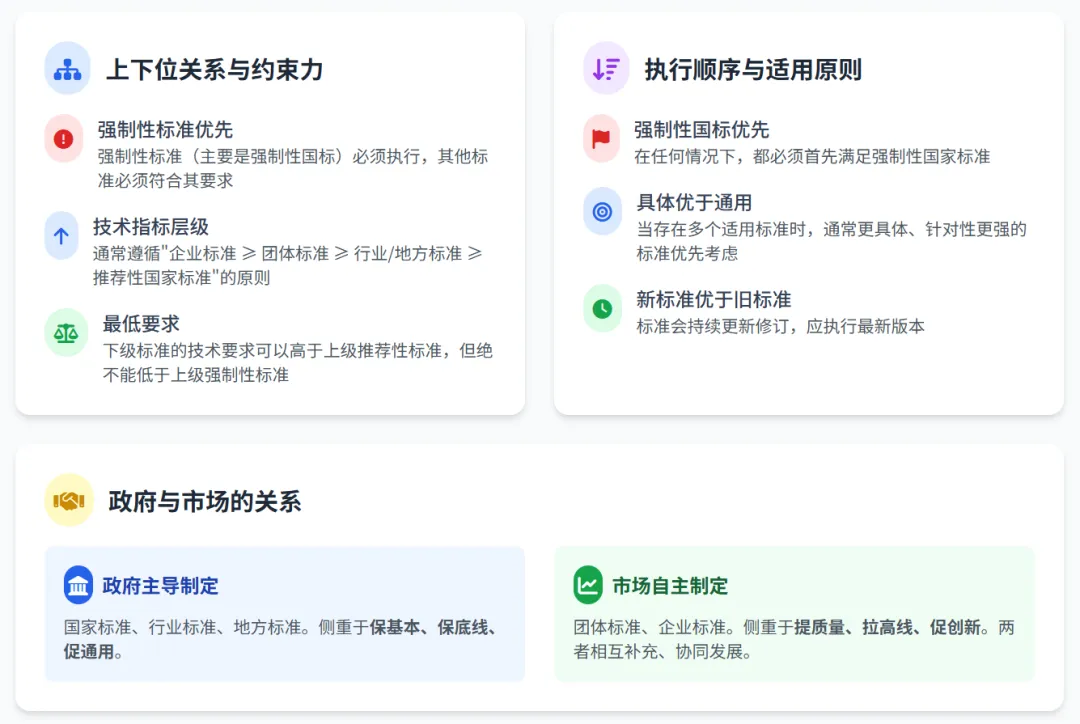Select the 执行顺序与适用原则 heading
Viewport: 1080px width, 724px height.
pos(753,70)
